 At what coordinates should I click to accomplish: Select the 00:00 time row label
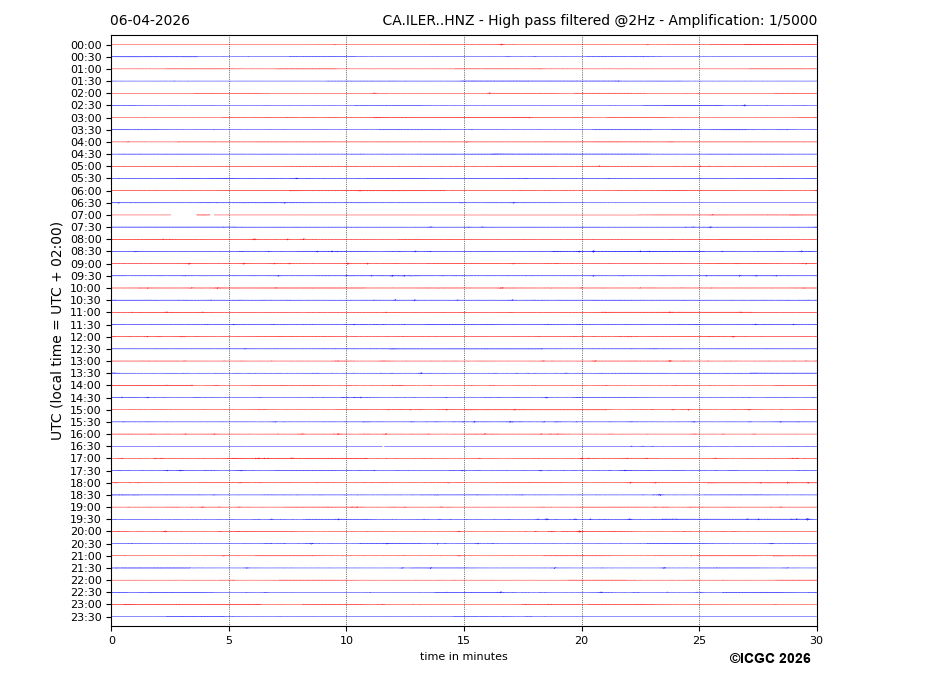(86, 45)
